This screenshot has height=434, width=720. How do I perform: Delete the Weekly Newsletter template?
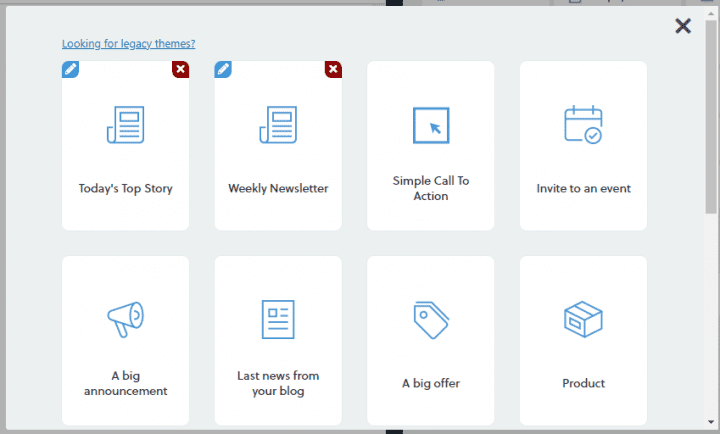pos(333,69)
